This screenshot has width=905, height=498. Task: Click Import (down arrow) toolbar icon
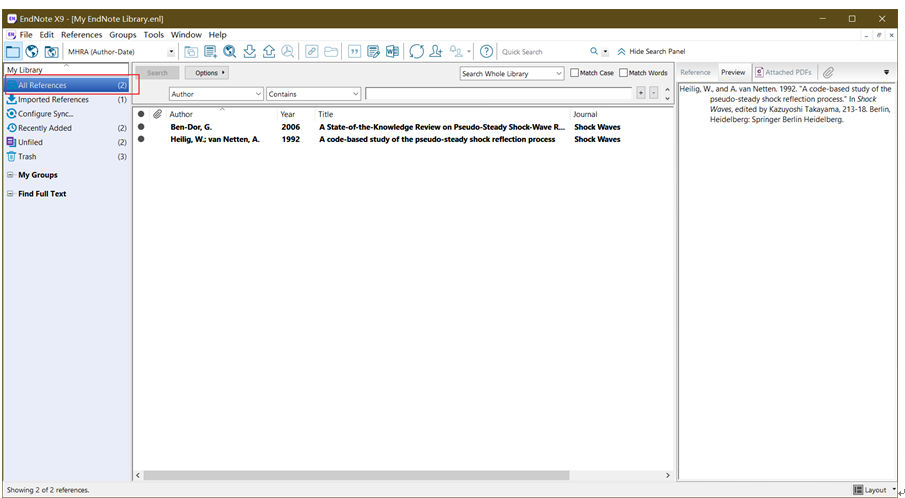(249, 52)
